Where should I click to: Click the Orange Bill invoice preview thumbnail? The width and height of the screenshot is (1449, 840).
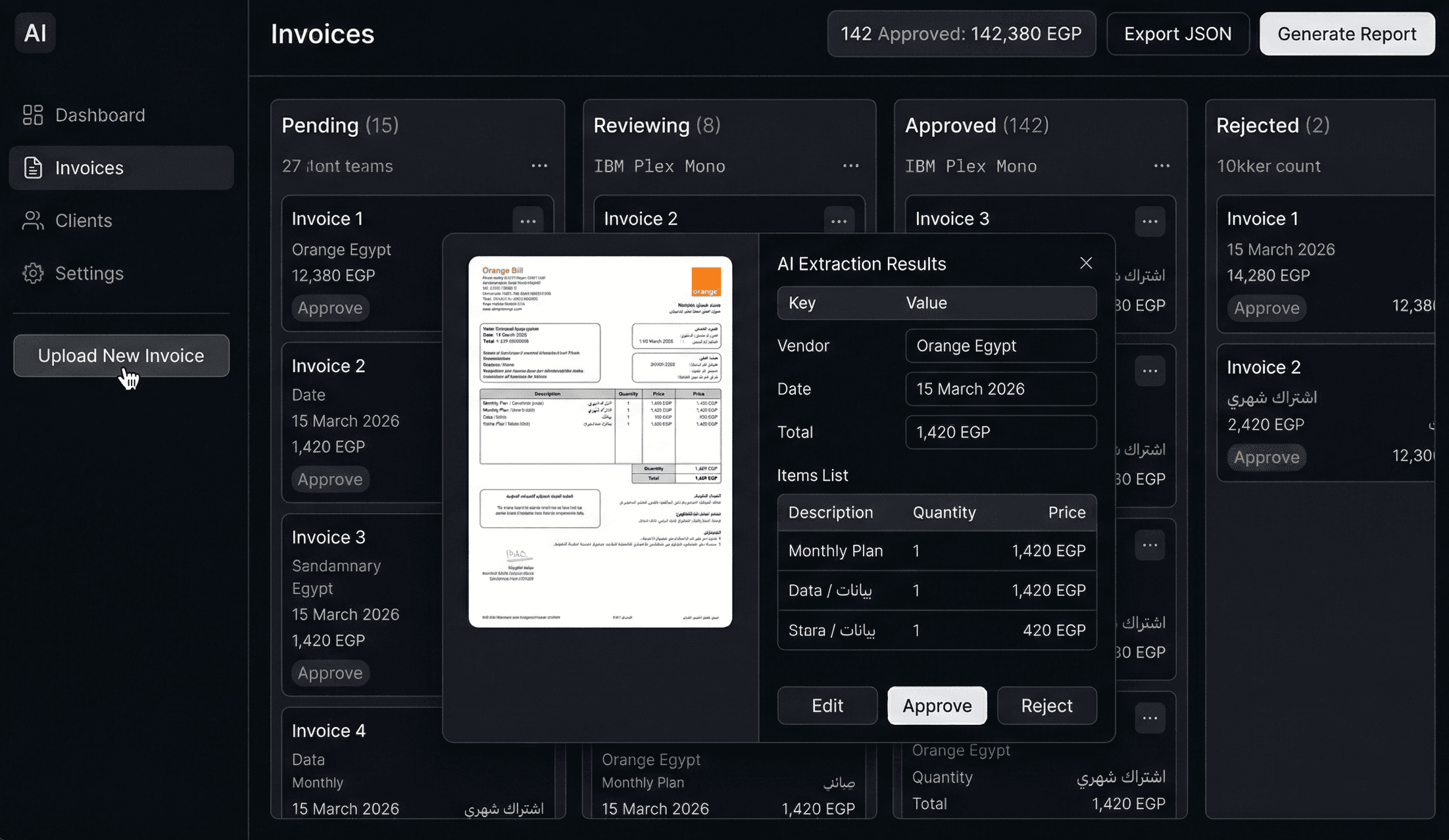point(600,441)
